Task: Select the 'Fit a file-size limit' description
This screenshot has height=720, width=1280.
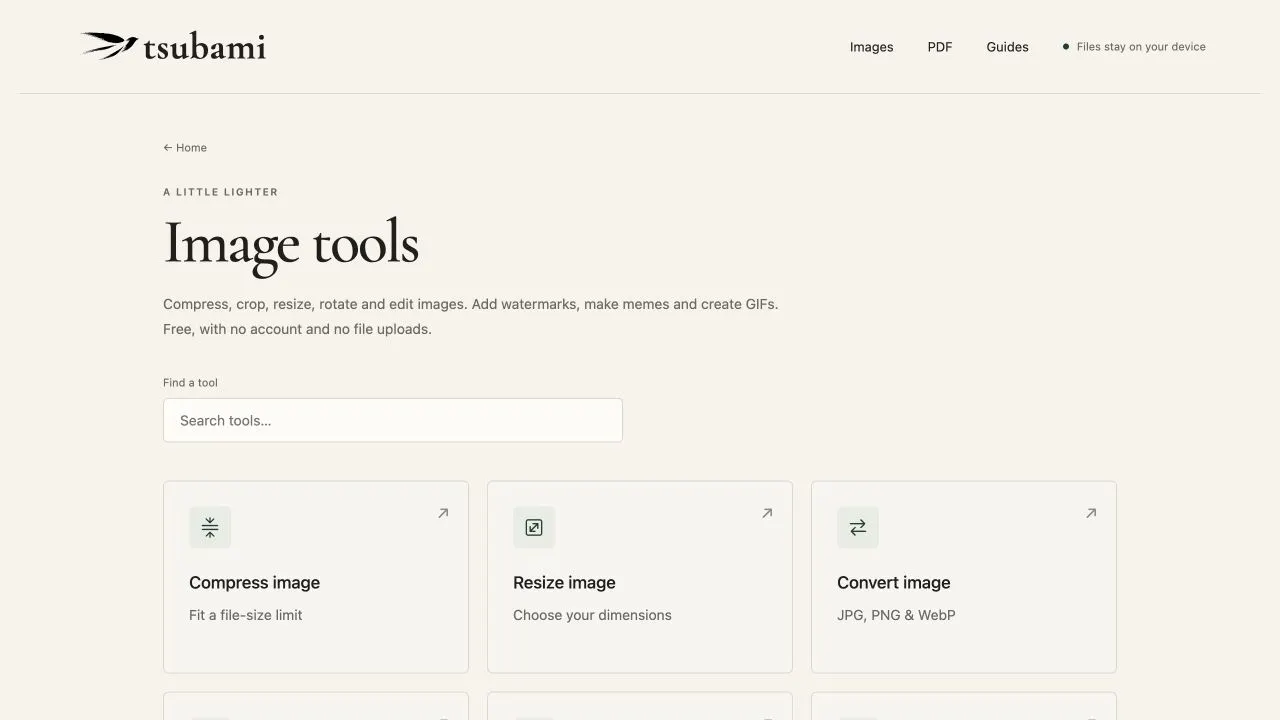Action: (245, 615)
